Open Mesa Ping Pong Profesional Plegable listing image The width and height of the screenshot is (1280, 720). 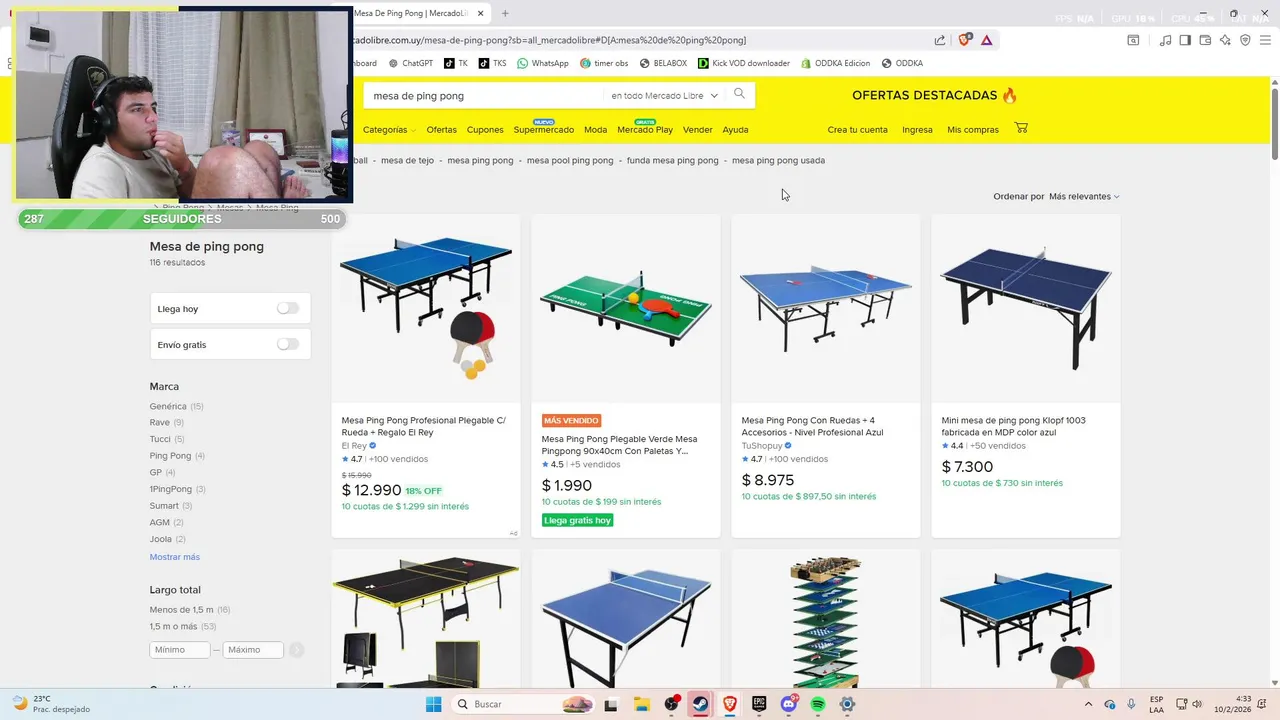(426, 309)
